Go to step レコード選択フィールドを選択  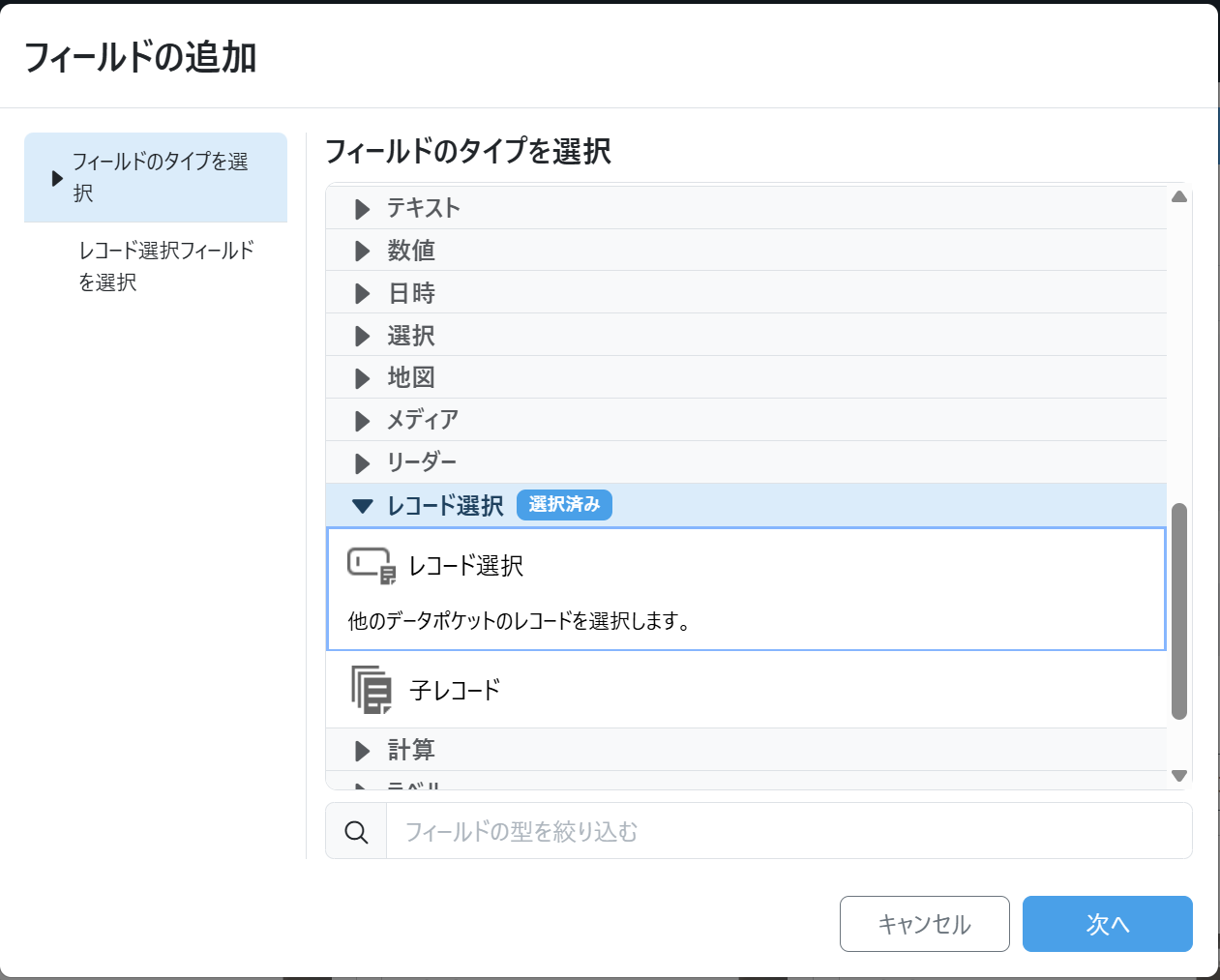point(165,266)
